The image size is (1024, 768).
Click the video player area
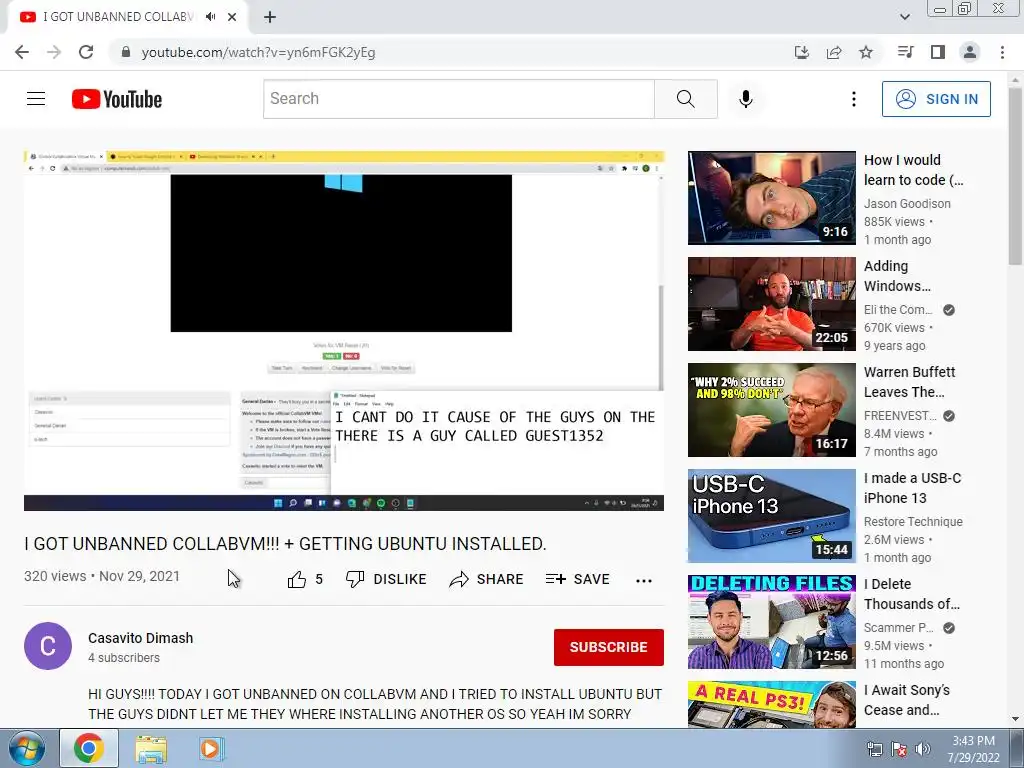(344, 331)
